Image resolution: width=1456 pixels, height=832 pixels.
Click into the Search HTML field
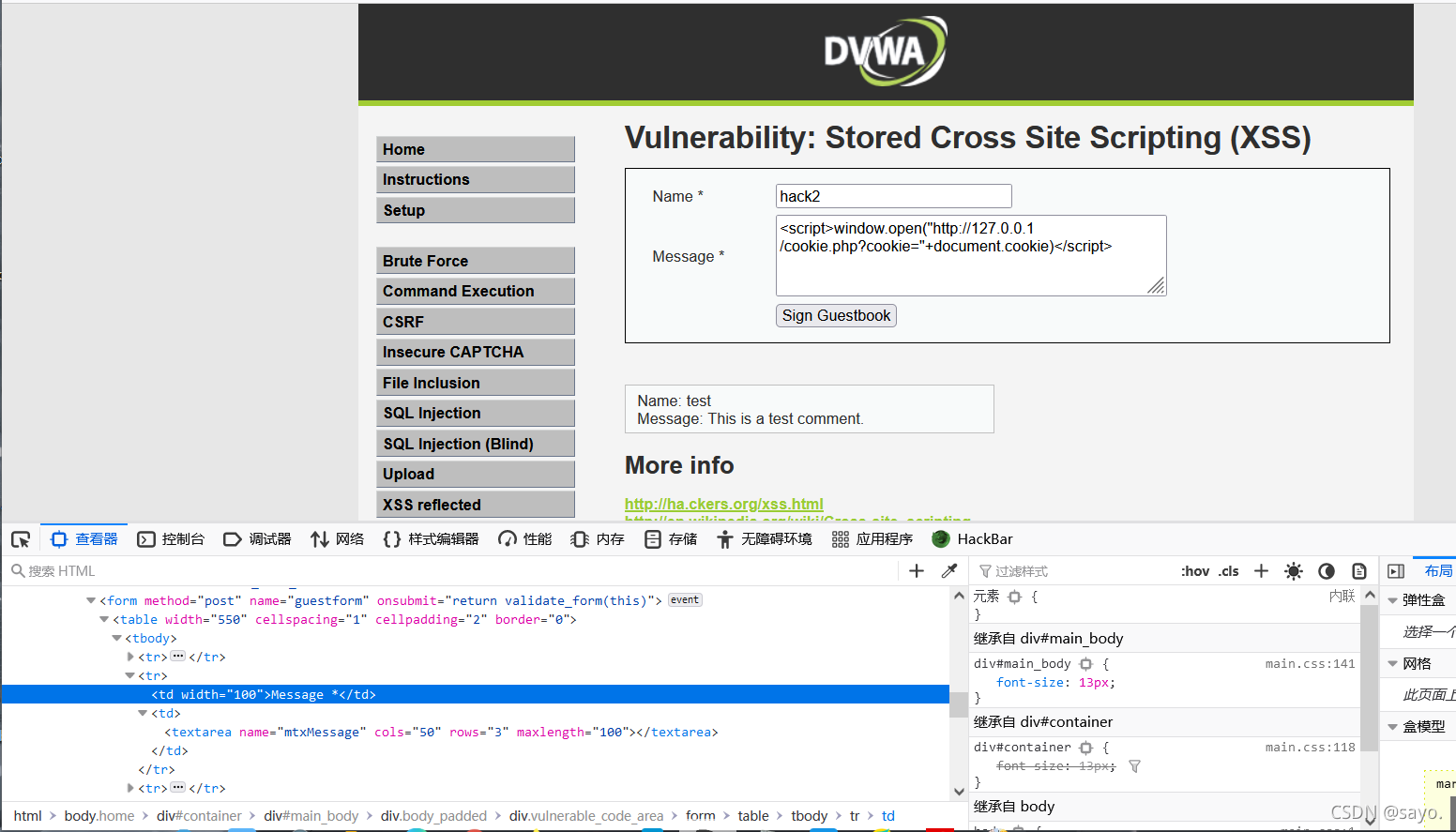pyautogui.click(x=450, y=570)
